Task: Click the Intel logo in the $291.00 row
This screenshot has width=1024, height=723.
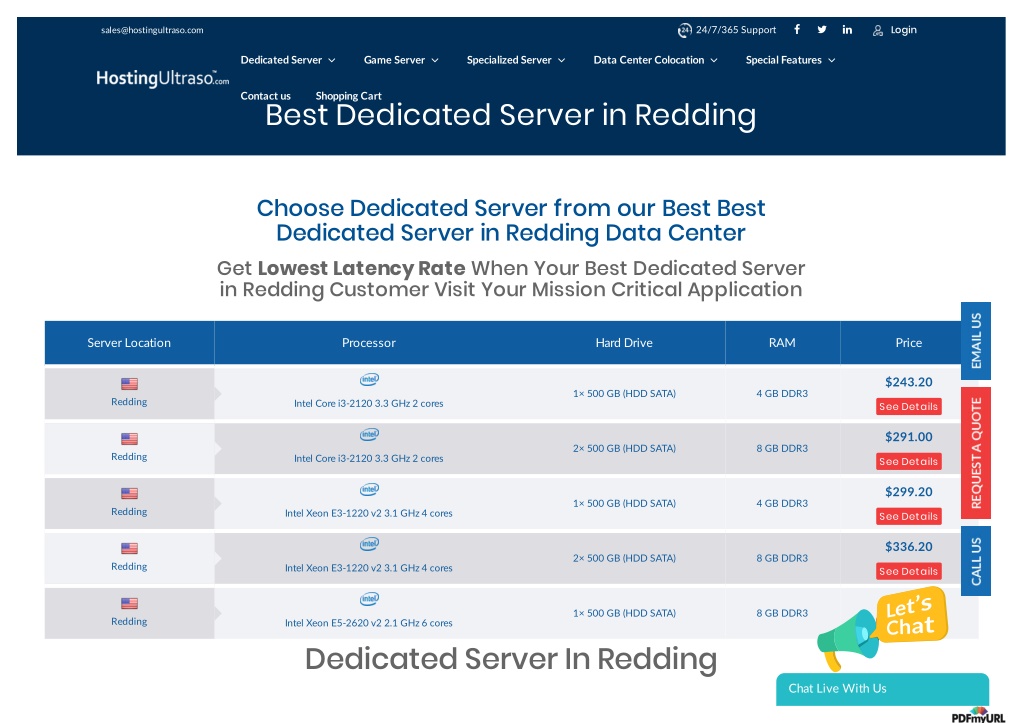Action: point(369,434)
